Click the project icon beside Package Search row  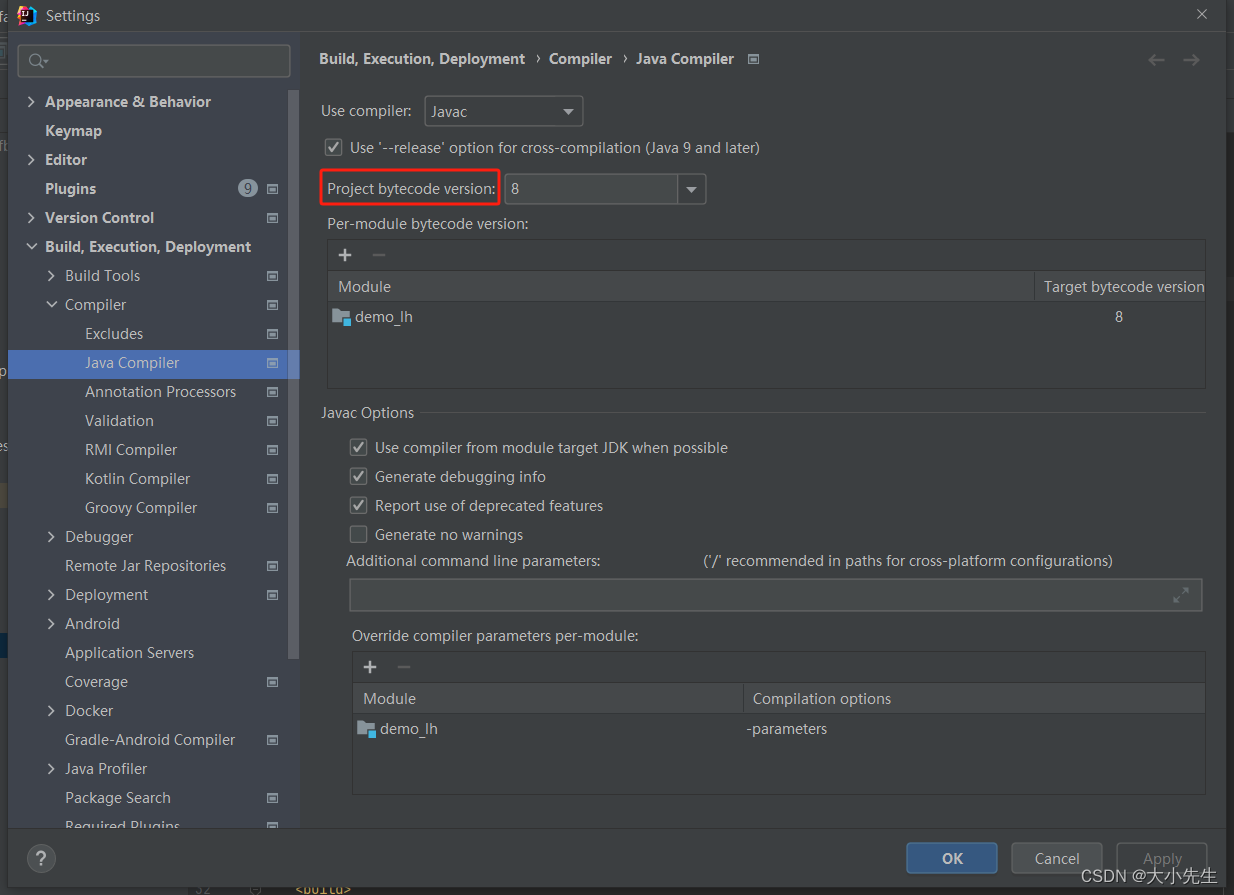272,798
